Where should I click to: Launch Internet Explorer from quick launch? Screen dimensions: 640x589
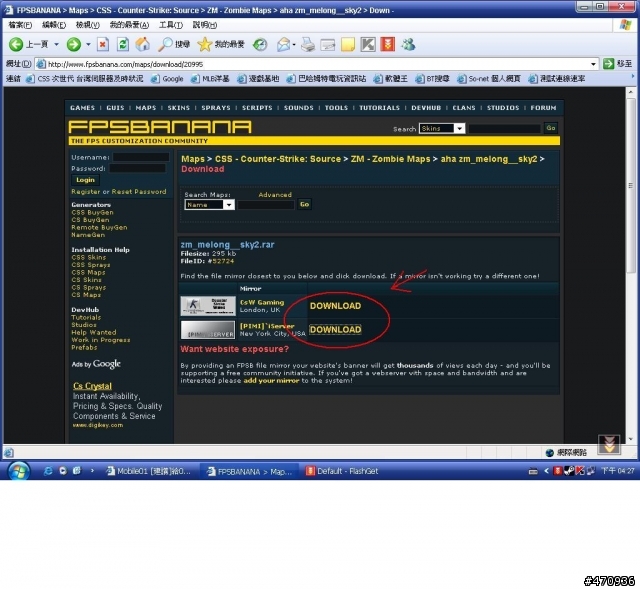pyautogui.click(x=48, y=471)
